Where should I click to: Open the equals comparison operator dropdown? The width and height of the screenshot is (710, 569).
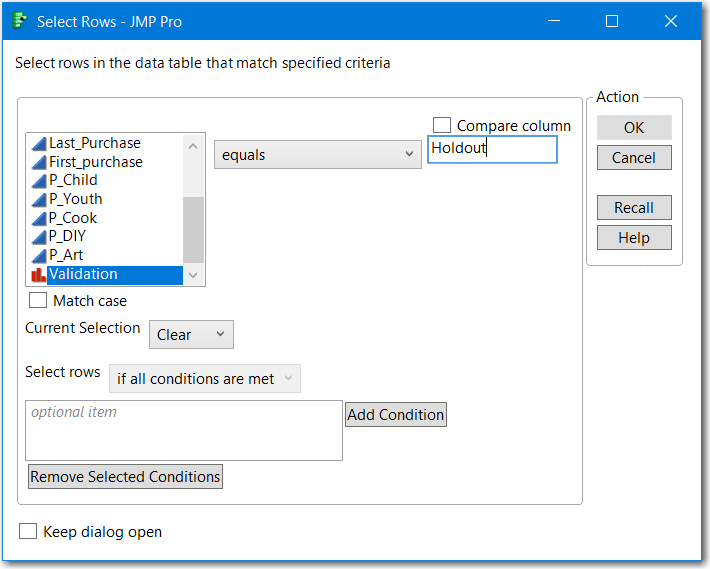(x=317, y=155)
